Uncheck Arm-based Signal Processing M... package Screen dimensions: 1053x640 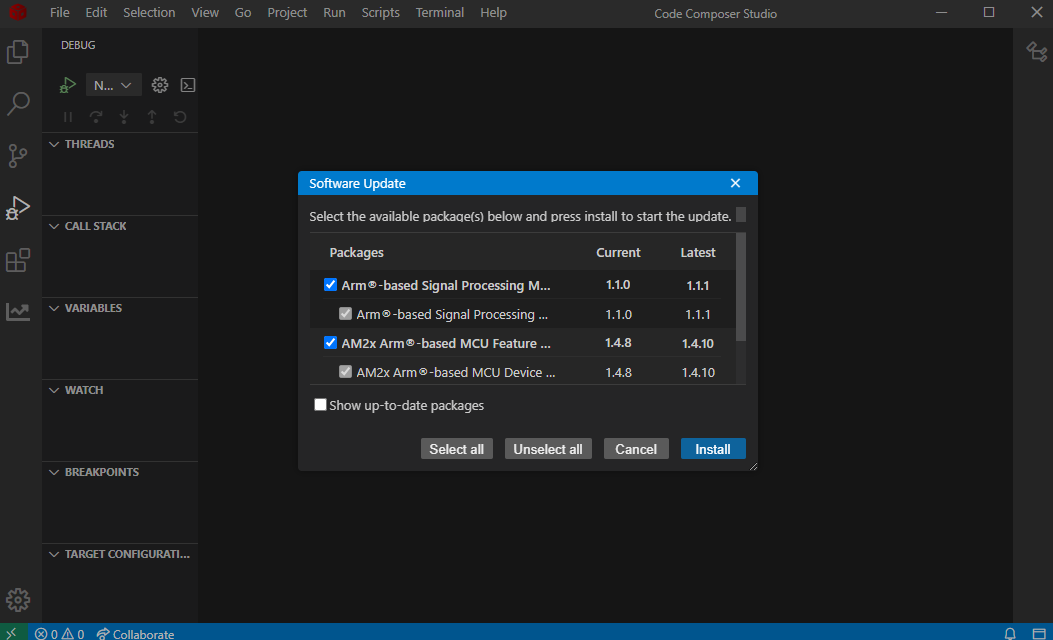330,285
